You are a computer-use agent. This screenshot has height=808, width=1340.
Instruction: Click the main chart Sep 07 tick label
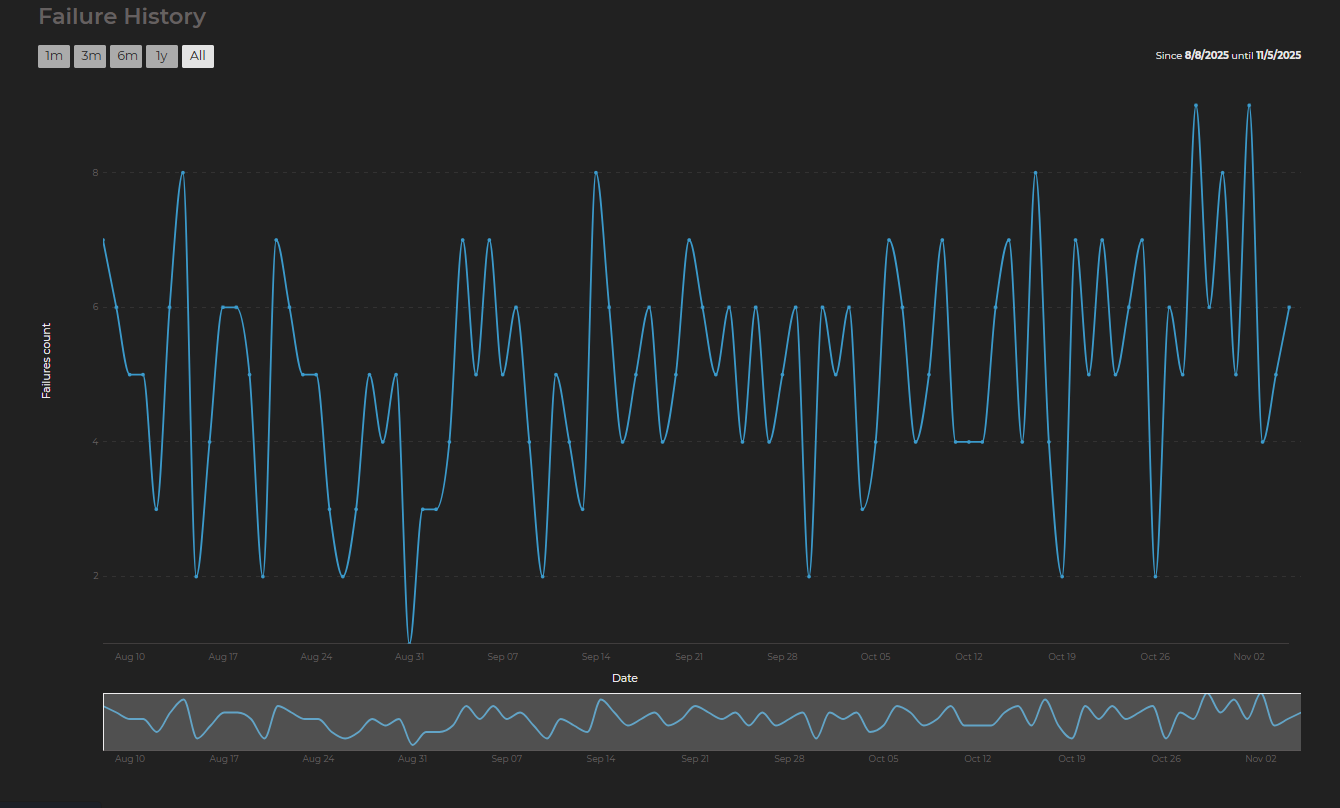[x=503, y=657]
